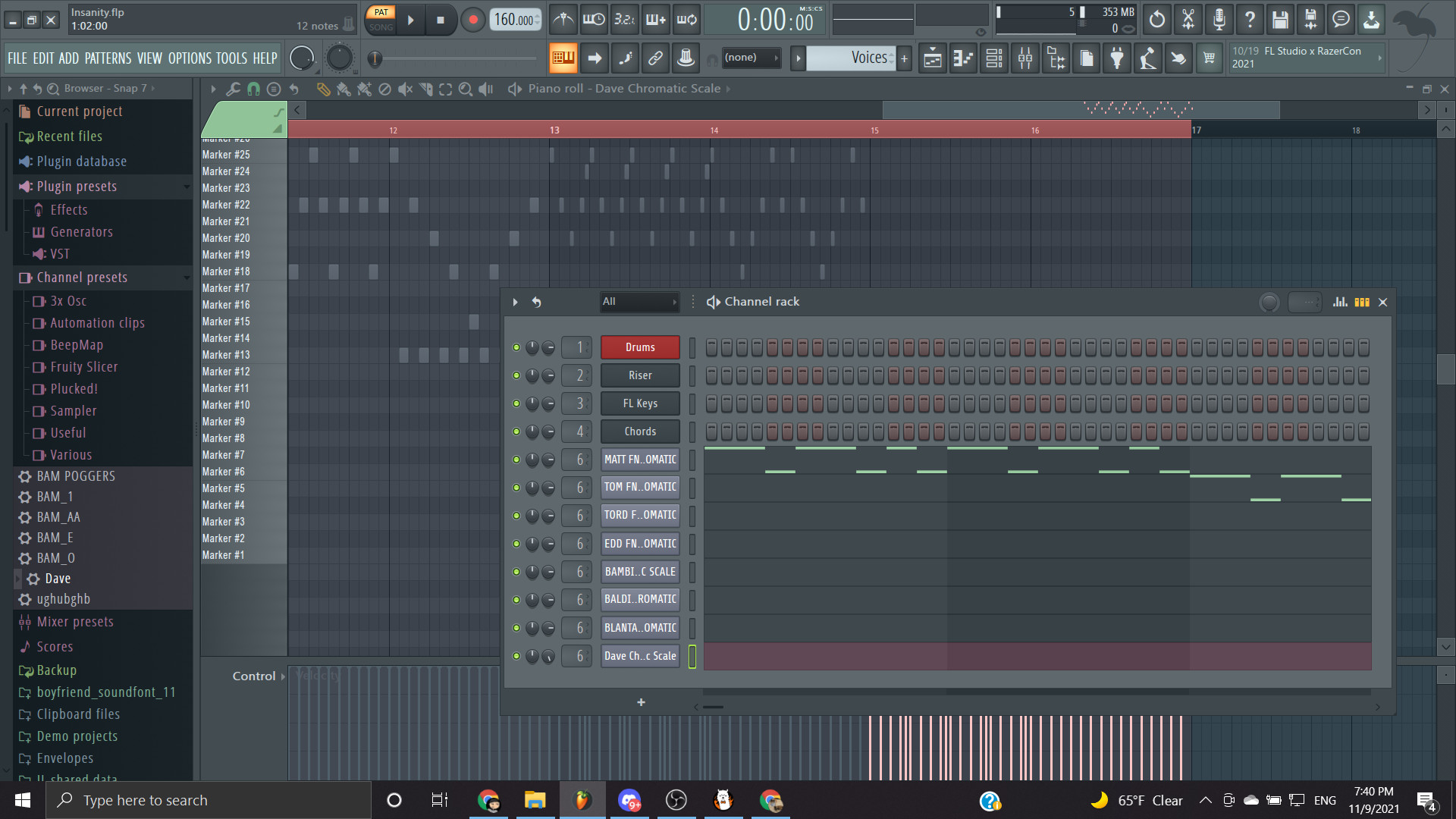Select the Paint brush tool in the piano roll
The height and width of the screenshot is (819, 1456).
tap(344, 89)
